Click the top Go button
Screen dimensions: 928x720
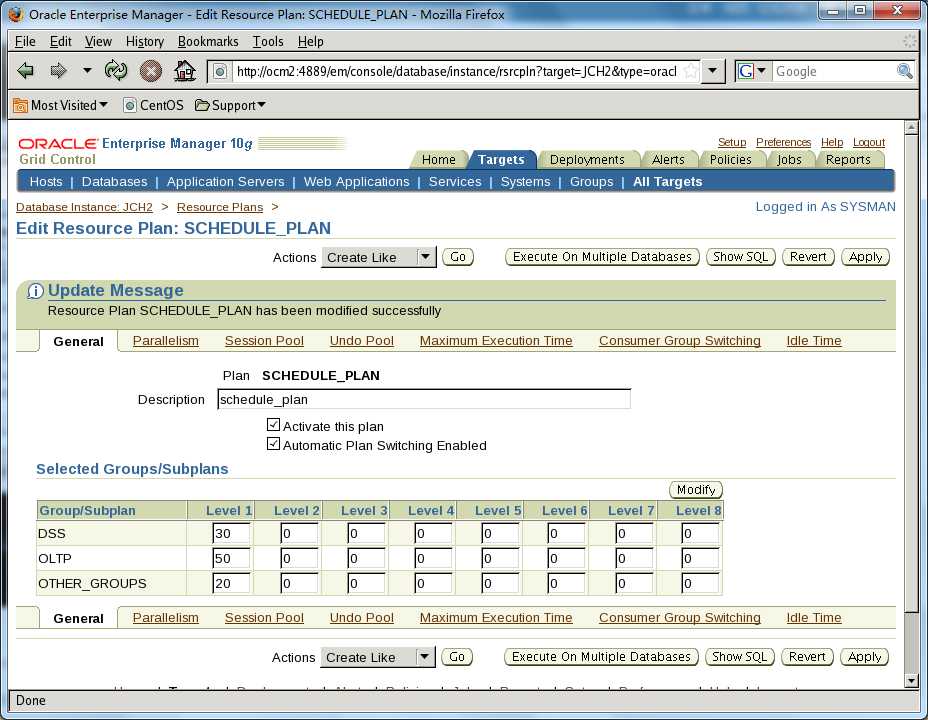[457, 257]
